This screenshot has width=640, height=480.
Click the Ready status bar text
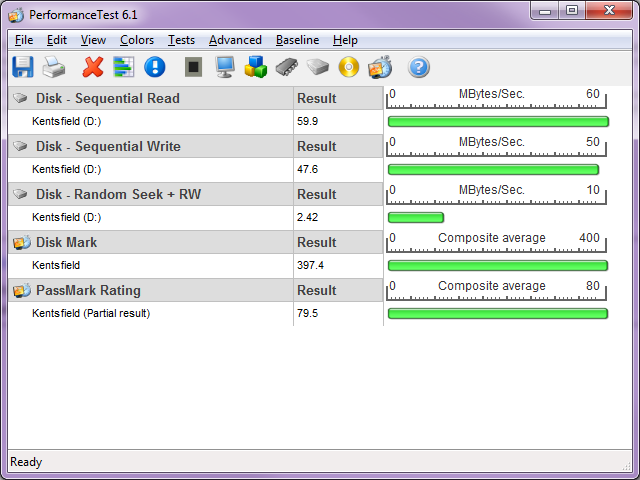point(26,462)
